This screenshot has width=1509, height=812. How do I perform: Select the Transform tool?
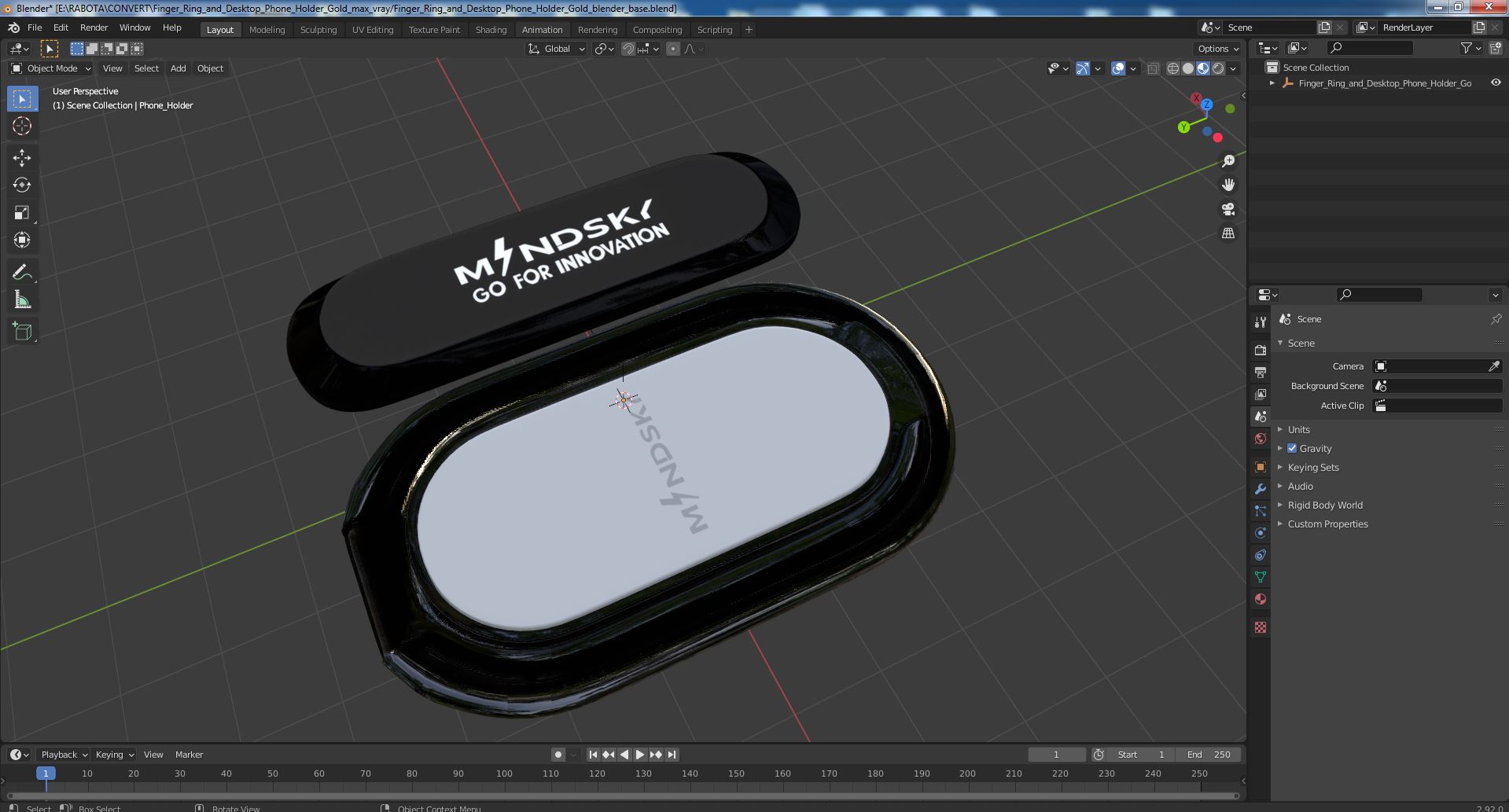(22, 240)
